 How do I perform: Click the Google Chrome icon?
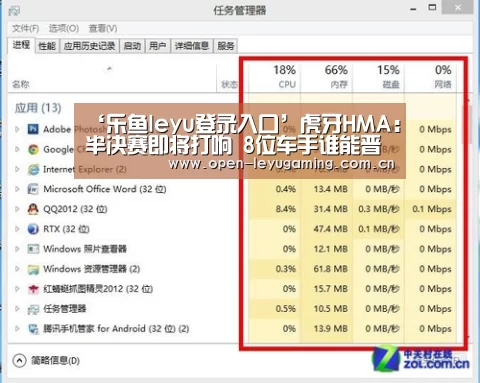click(33, 149)
